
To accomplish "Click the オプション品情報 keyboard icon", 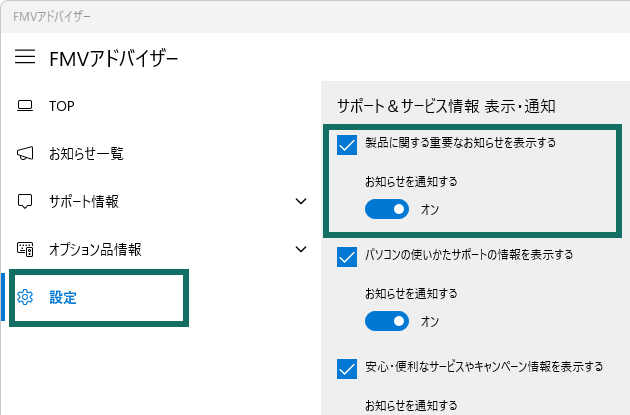I will (26, 249).
